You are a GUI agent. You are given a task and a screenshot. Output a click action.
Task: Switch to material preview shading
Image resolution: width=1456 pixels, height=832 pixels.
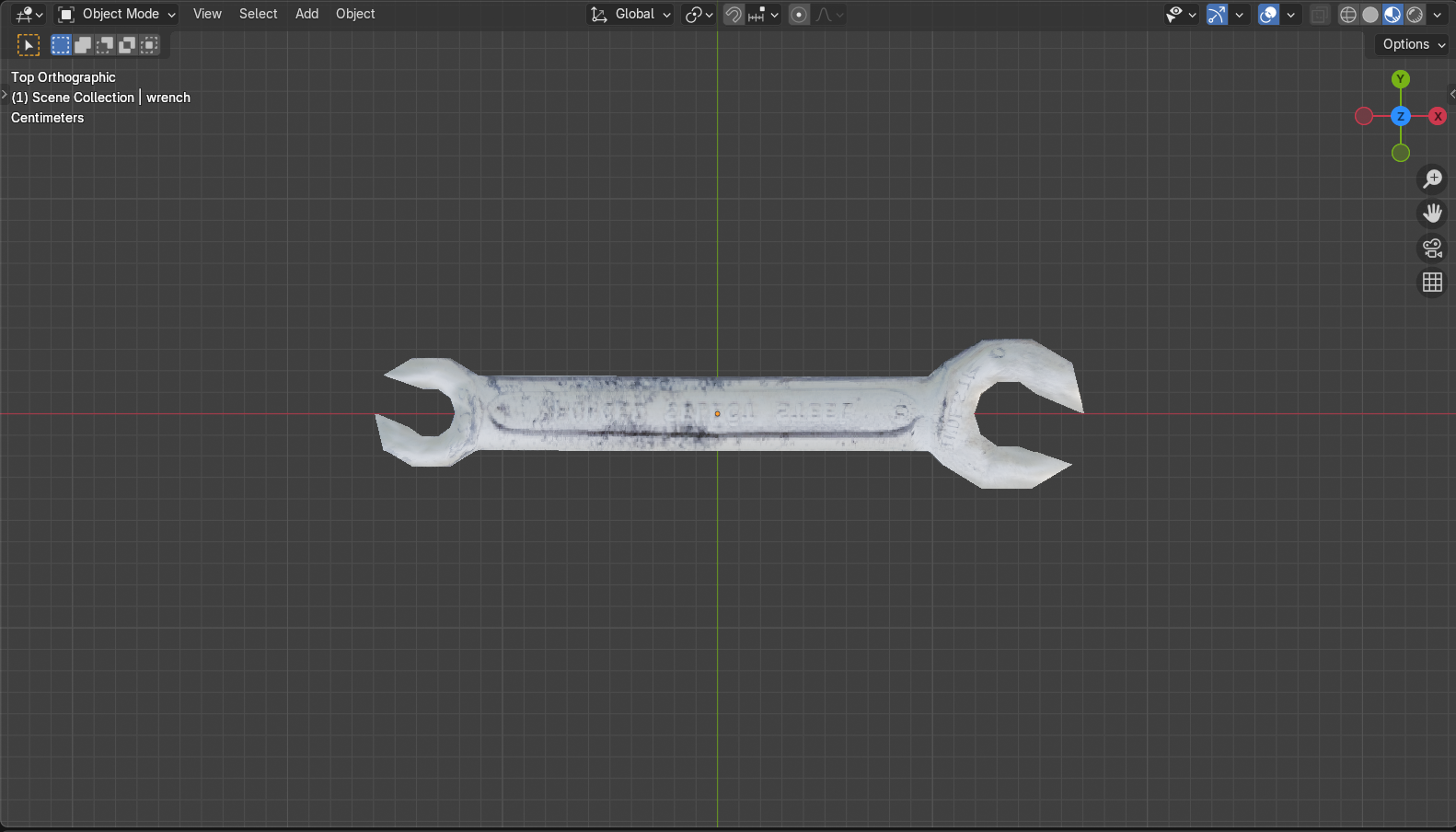tap(1392, 14)
